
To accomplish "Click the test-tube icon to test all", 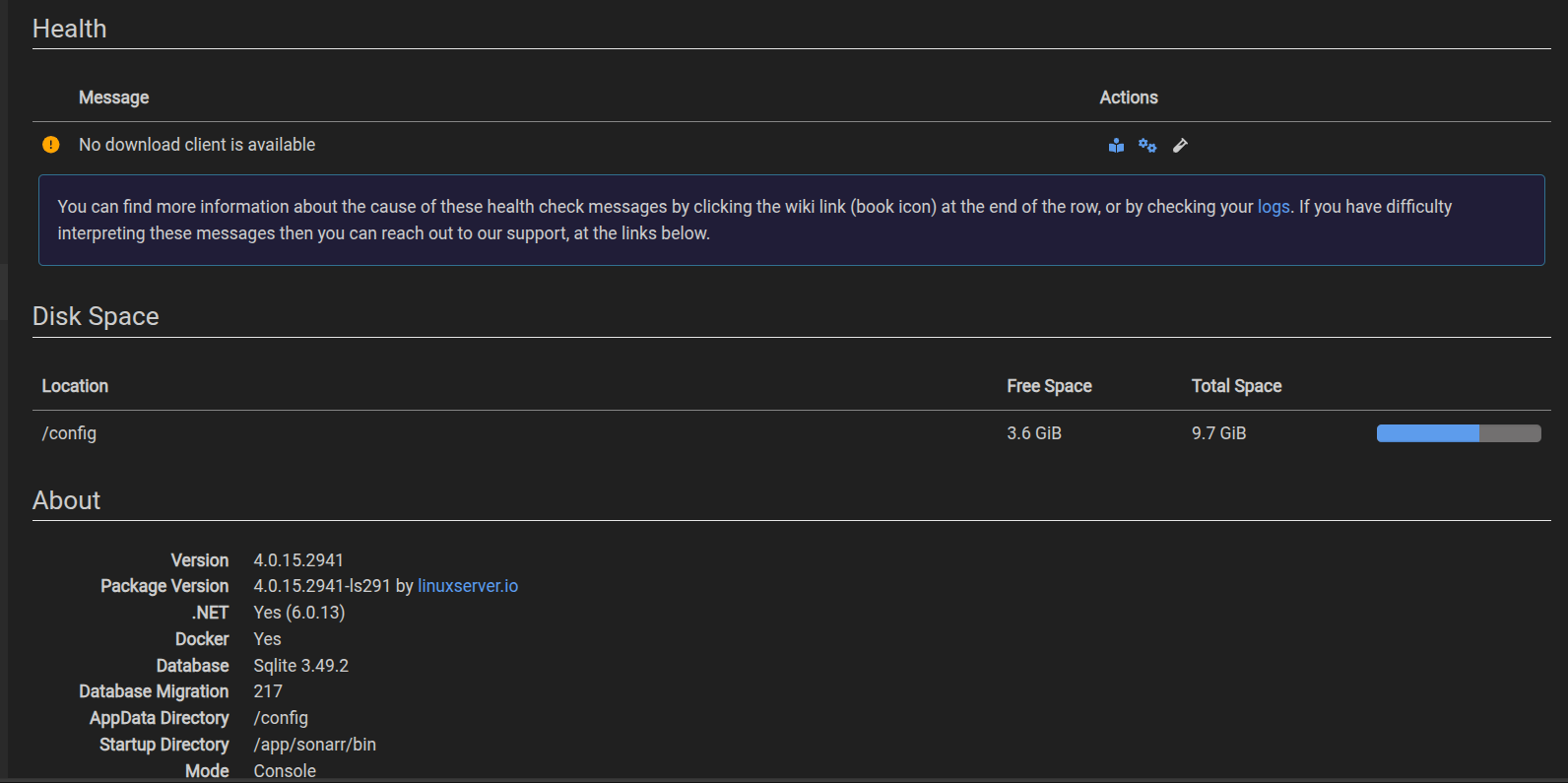I will [x=1180, y=146].
